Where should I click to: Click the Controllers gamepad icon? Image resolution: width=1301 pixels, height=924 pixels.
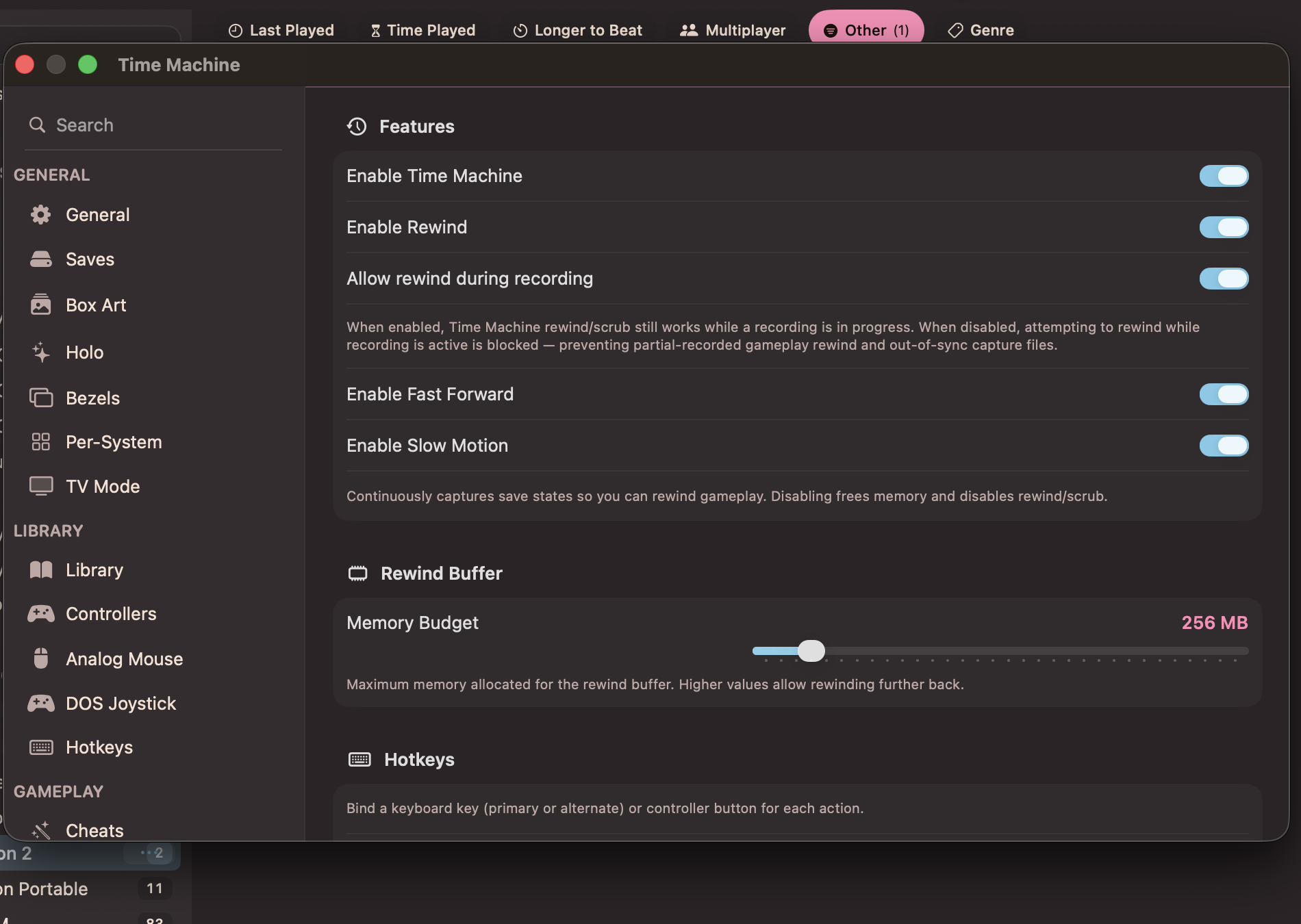pos(40,613)
